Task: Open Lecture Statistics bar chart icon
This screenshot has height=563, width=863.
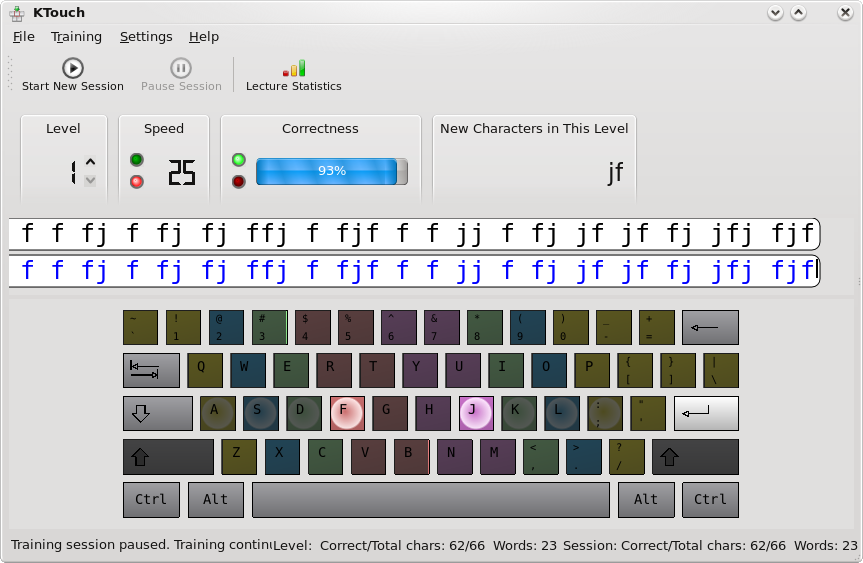Action: [293, 68]
